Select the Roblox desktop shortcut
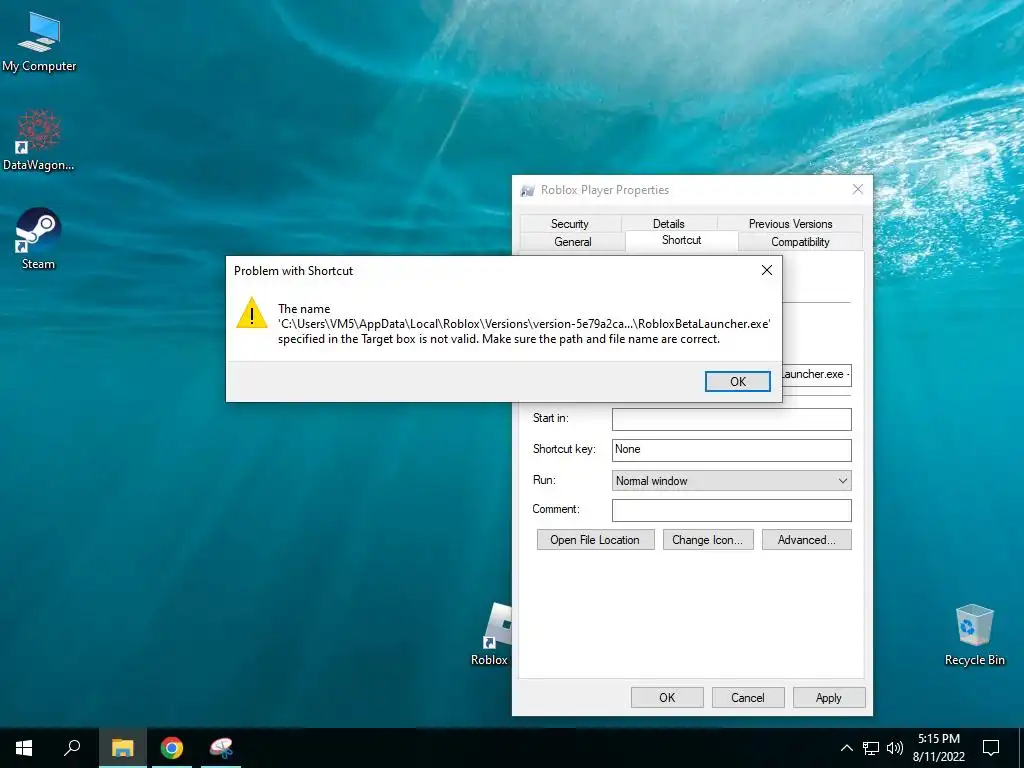The height and width of the screenshot is (768, 1024). pos(491,633)
